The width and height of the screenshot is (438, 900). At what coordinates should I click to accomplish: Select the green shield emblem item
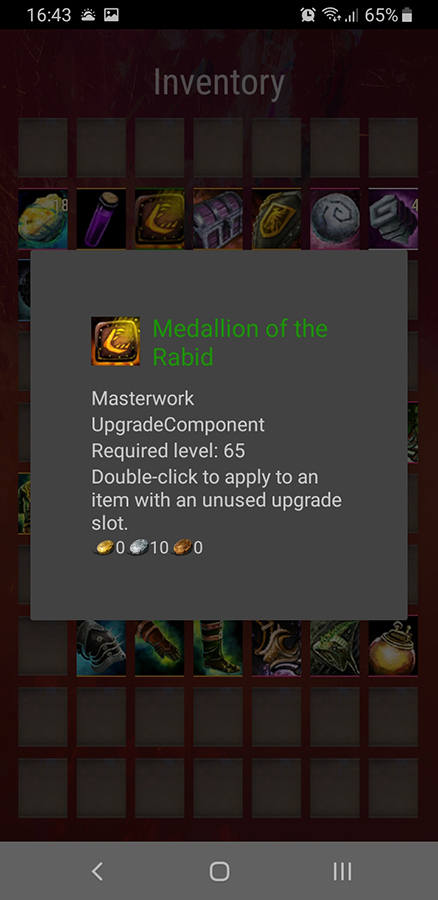click(277, 219)
